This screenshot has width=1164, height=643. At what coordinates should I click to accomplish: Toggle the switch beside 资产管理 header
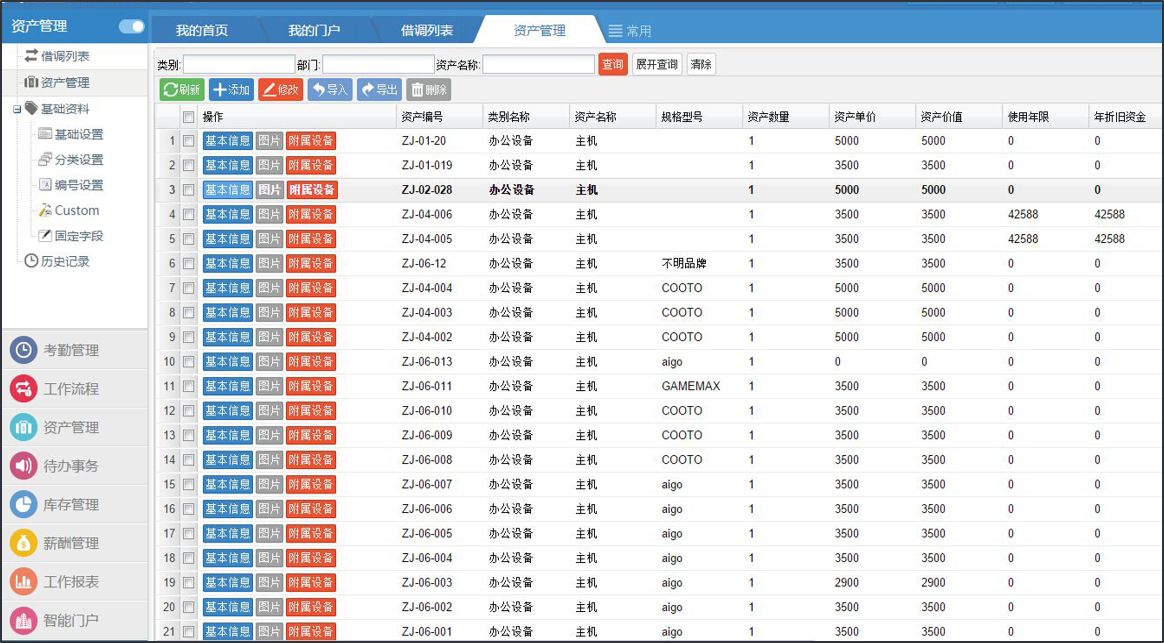[131, 27]
